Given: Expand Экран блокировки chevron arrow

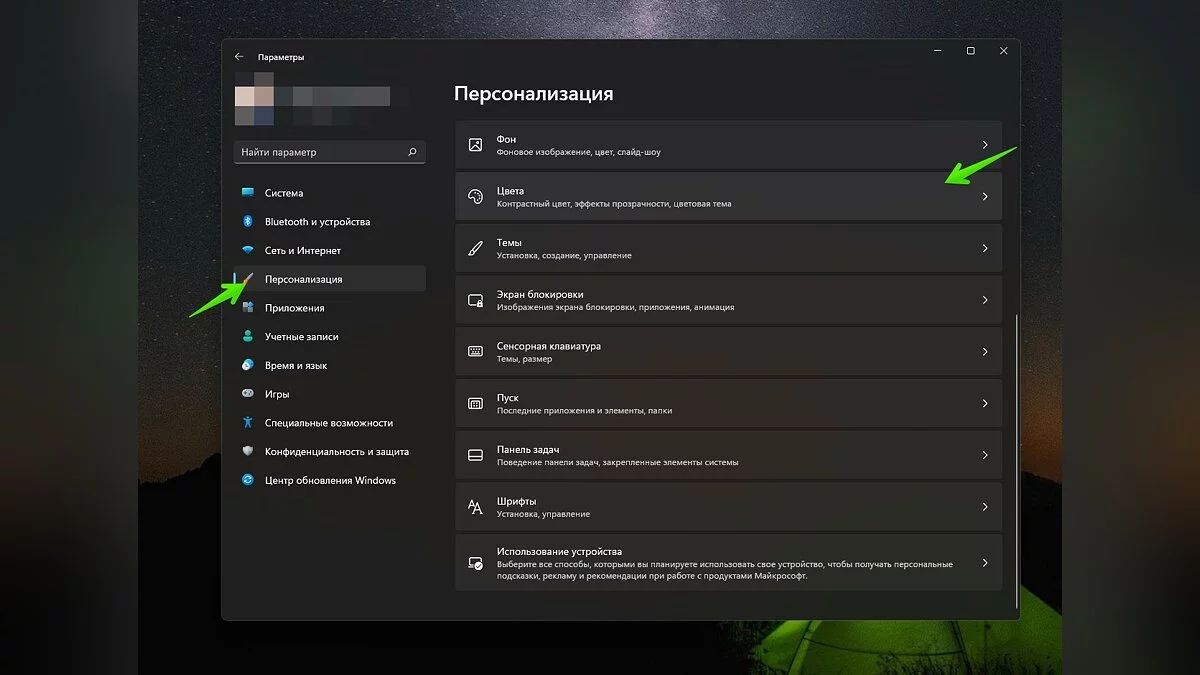Looking at the screenshot, I should (985, 300).
